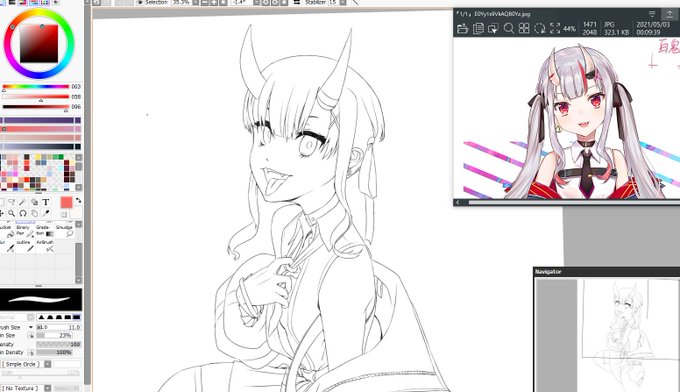Image resolution: width=680 pixels, height=392 pixels.
Task: Adjust the Brush Size slider 11.0
Action: (x=59, y=327)
